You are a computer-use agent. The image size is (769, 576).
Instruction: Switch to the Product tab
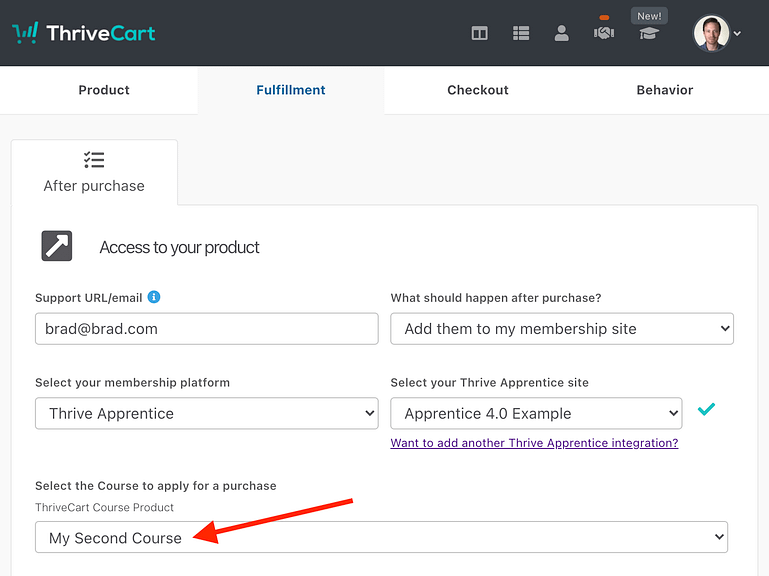pos(104,90)
